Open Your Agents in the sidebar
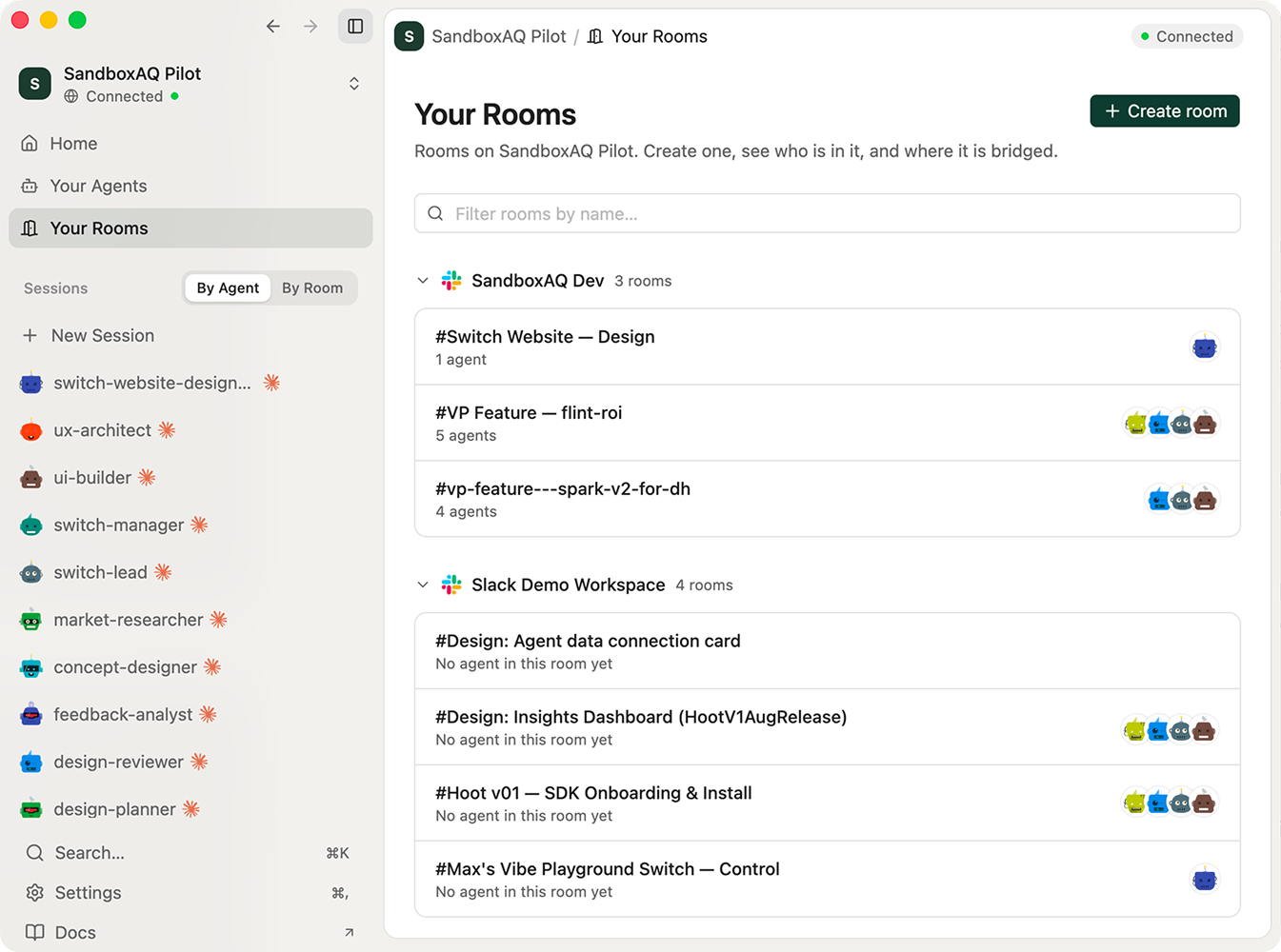The image size is (1281, 952). point(190,186)
